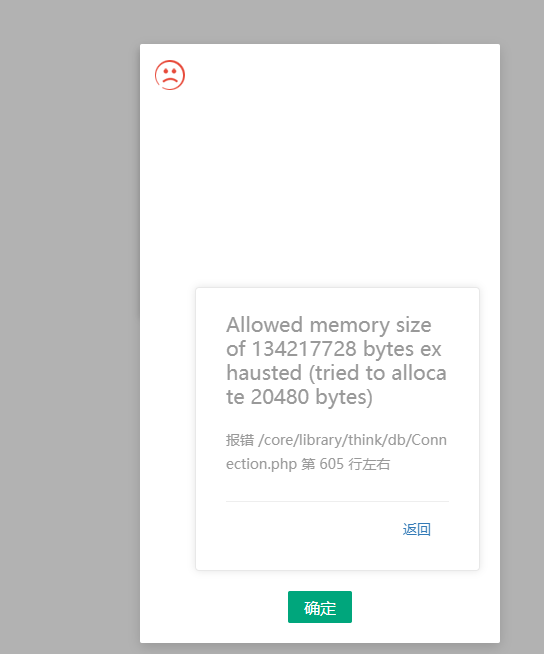Click the 'Allowed memory size' error heading
Screen dimensions: 544x654
(329, 325)
